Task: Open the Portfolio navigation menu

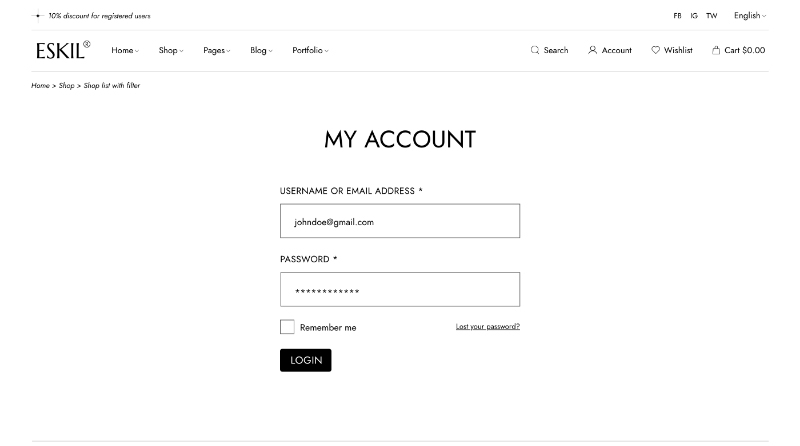Action: (310, 50)
